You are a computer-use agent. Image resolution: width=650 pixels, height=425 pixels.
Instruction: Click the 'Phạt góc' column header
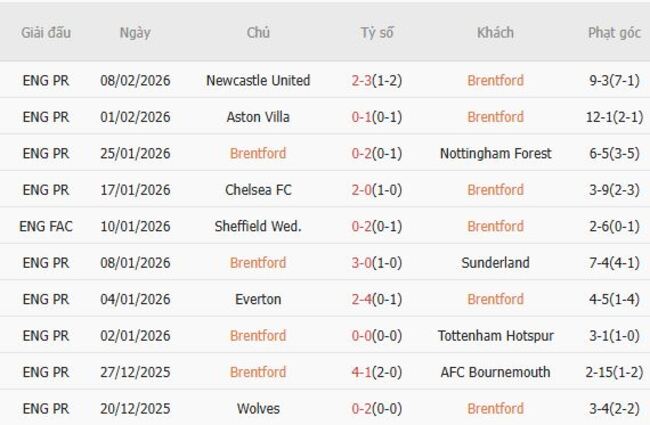(x=614, y=32)
